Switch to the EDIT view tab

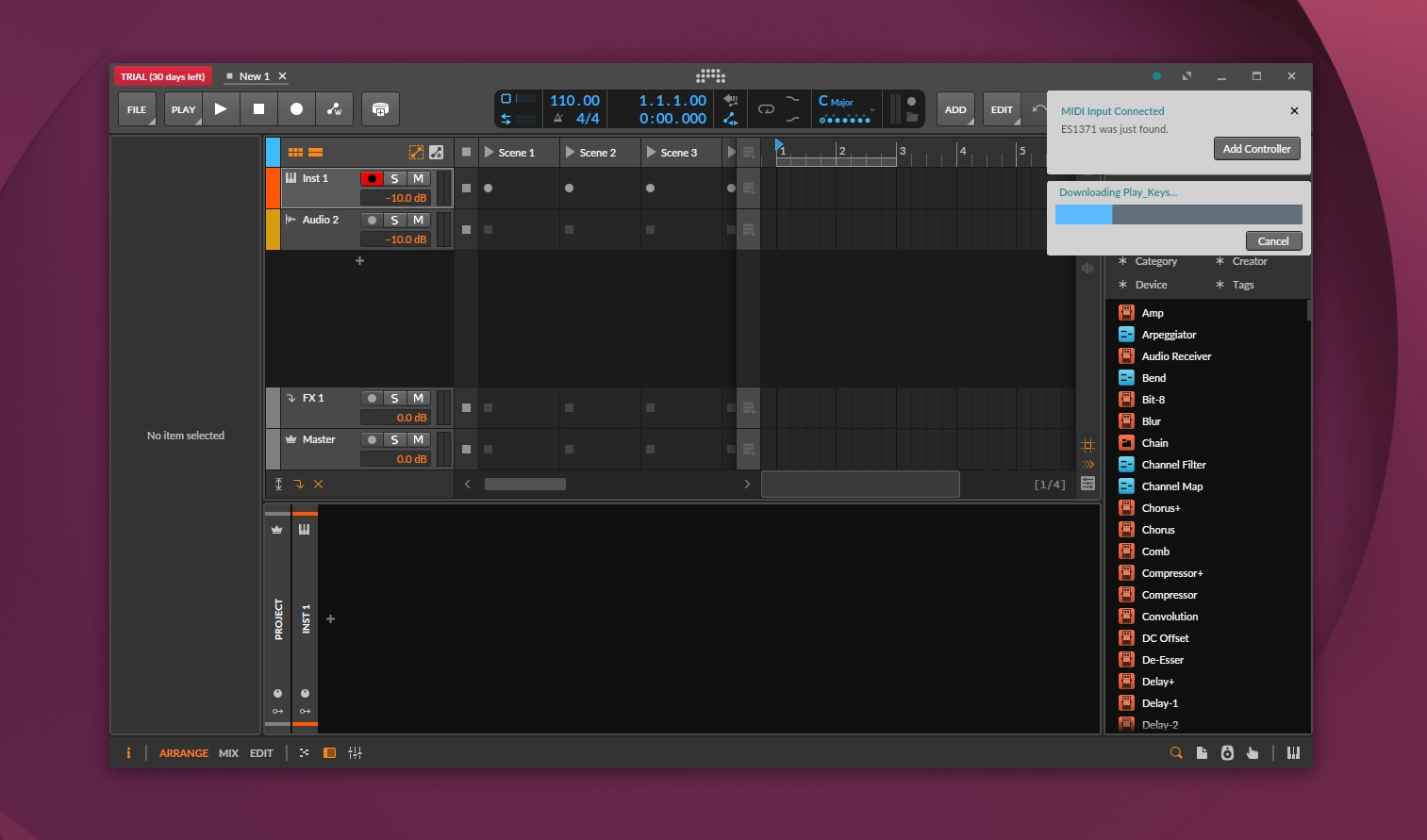coord(261,753)
